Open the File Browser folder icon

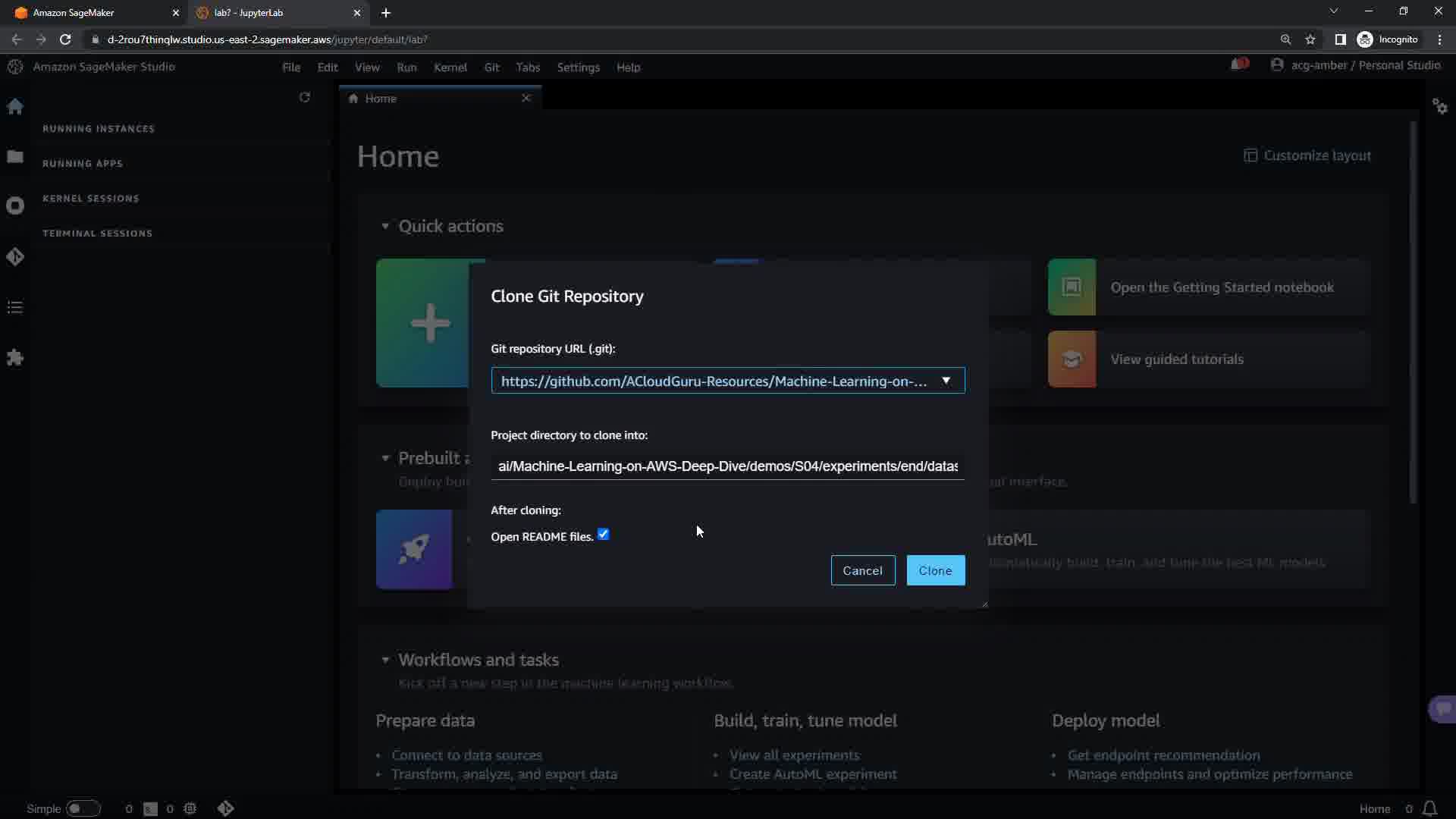coord(15,157)
